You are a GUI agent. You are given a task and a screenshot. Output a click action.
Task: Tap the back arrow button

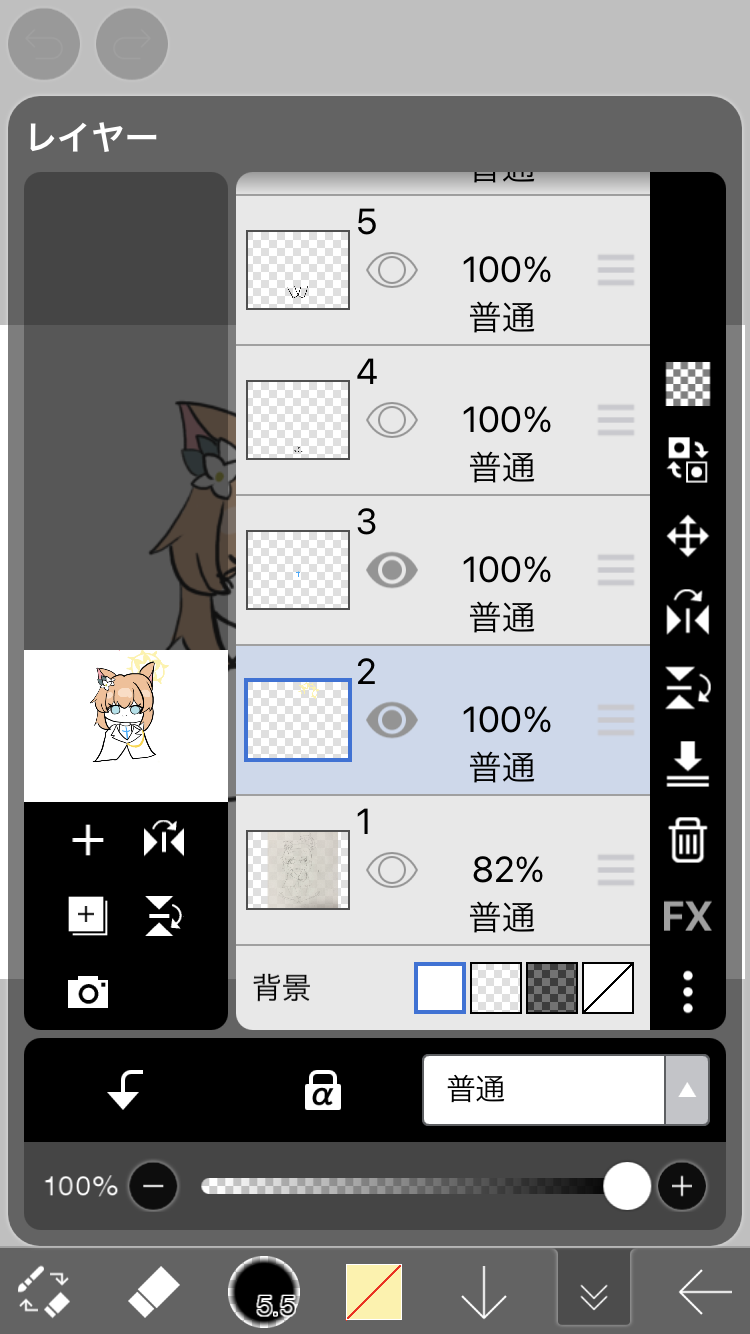(704, 1294)
